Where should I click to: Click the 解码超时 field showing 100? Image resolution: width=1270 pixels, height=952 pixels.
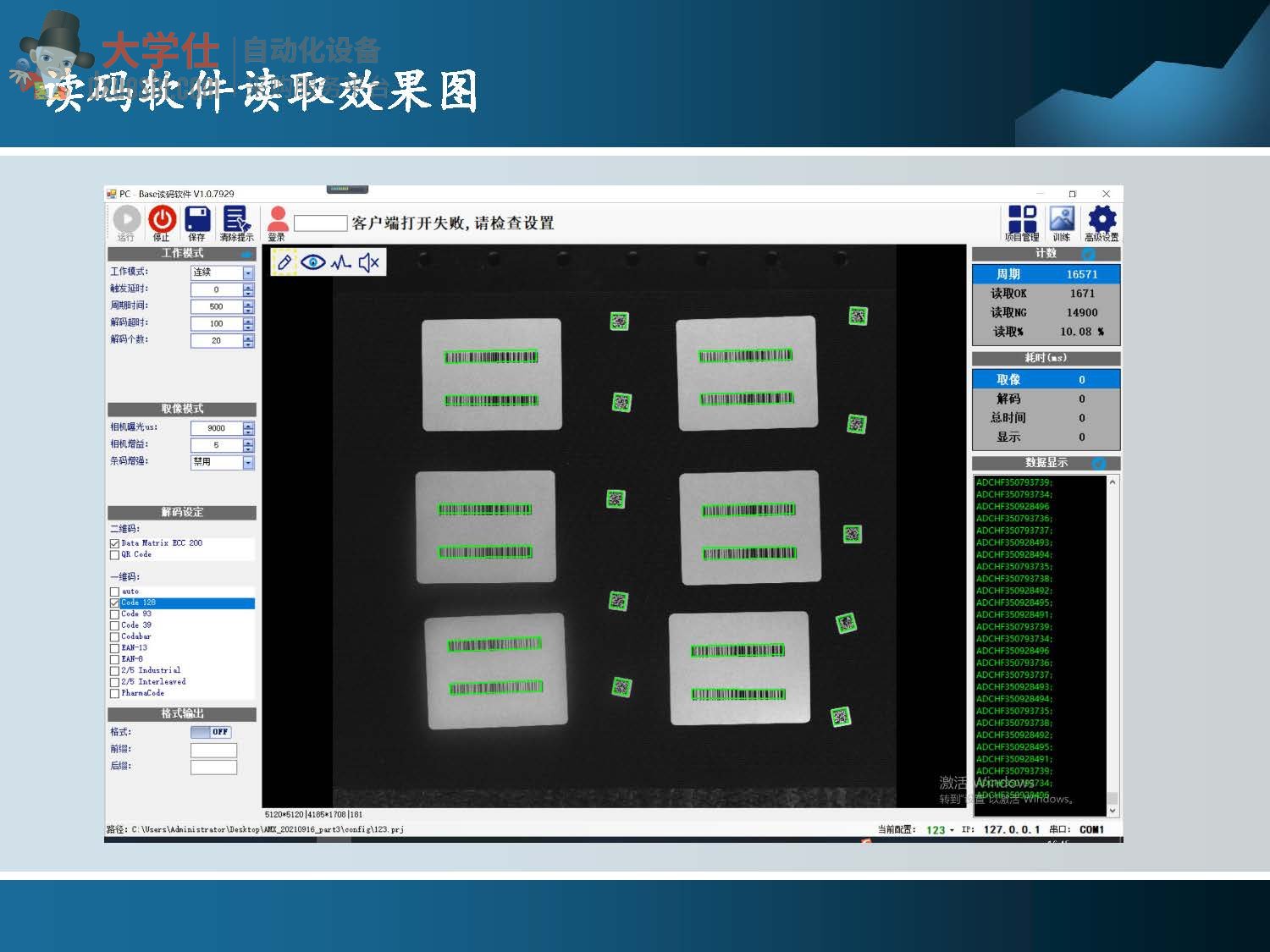(217, 323)
